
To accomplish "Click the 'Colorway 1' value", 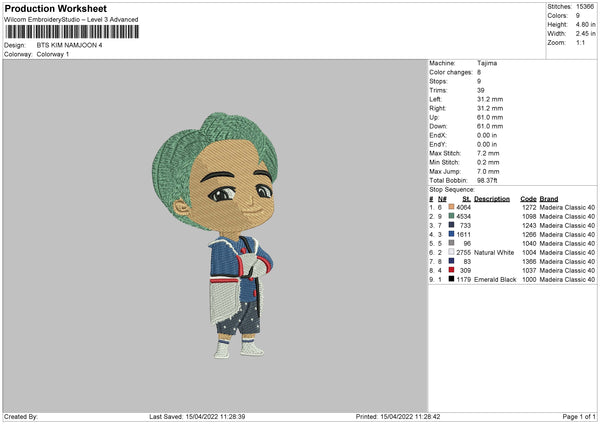I will [x=53, y=54].
